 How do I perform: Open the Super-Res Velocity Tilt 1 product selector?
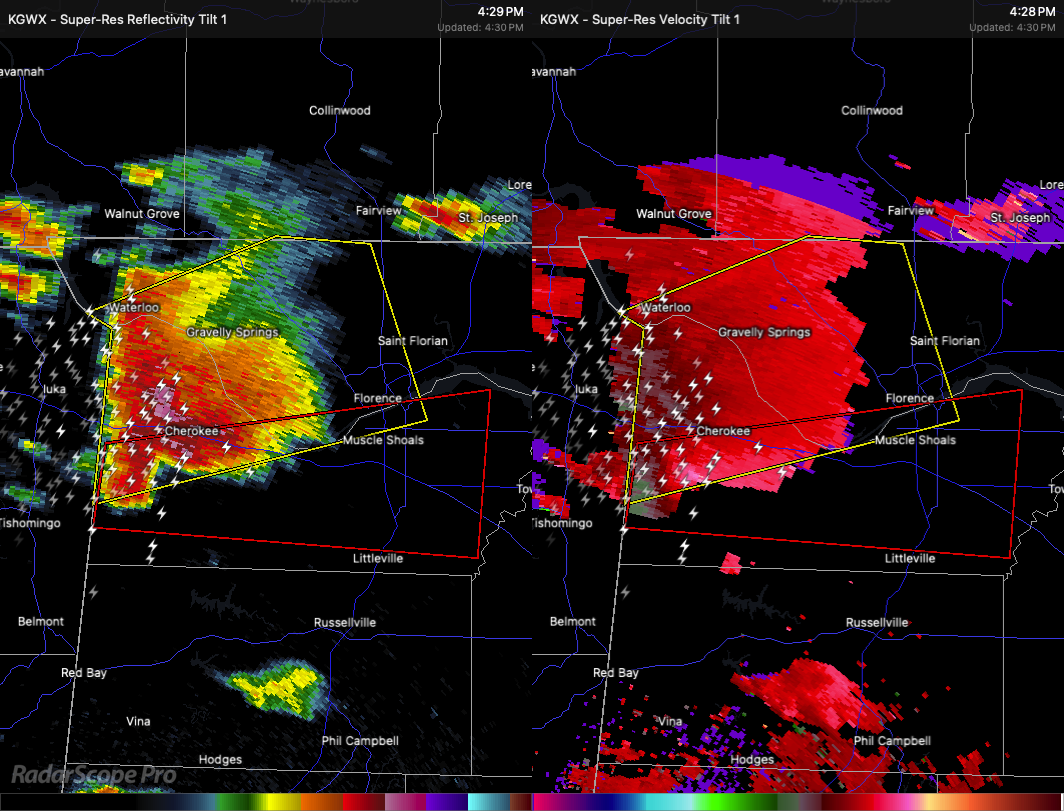[x=640, y=20]
